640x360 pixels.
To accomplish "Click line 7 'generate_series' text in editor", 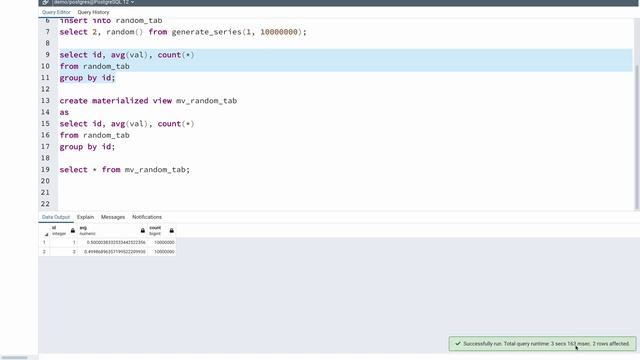I will point(207,32).
